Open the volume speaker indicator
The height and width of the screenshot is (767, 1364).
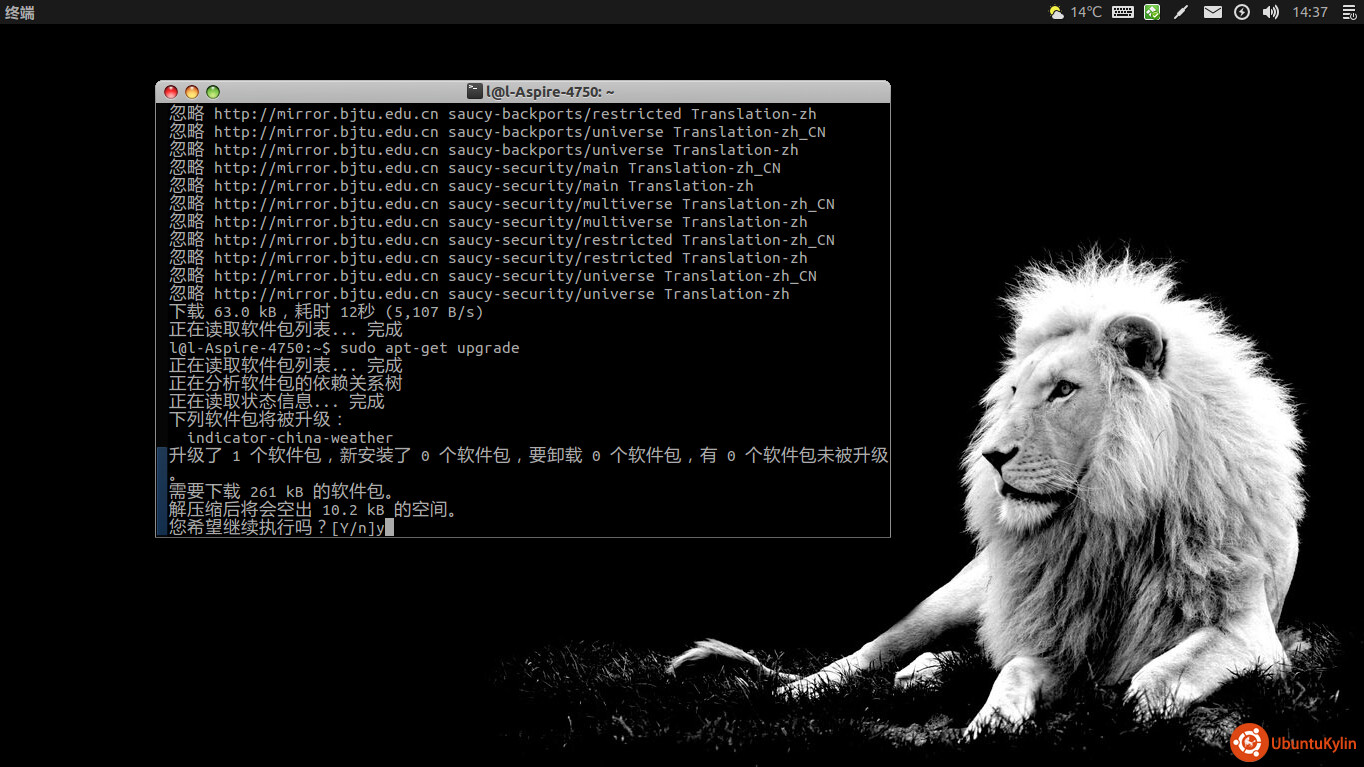click(1271, 12)
